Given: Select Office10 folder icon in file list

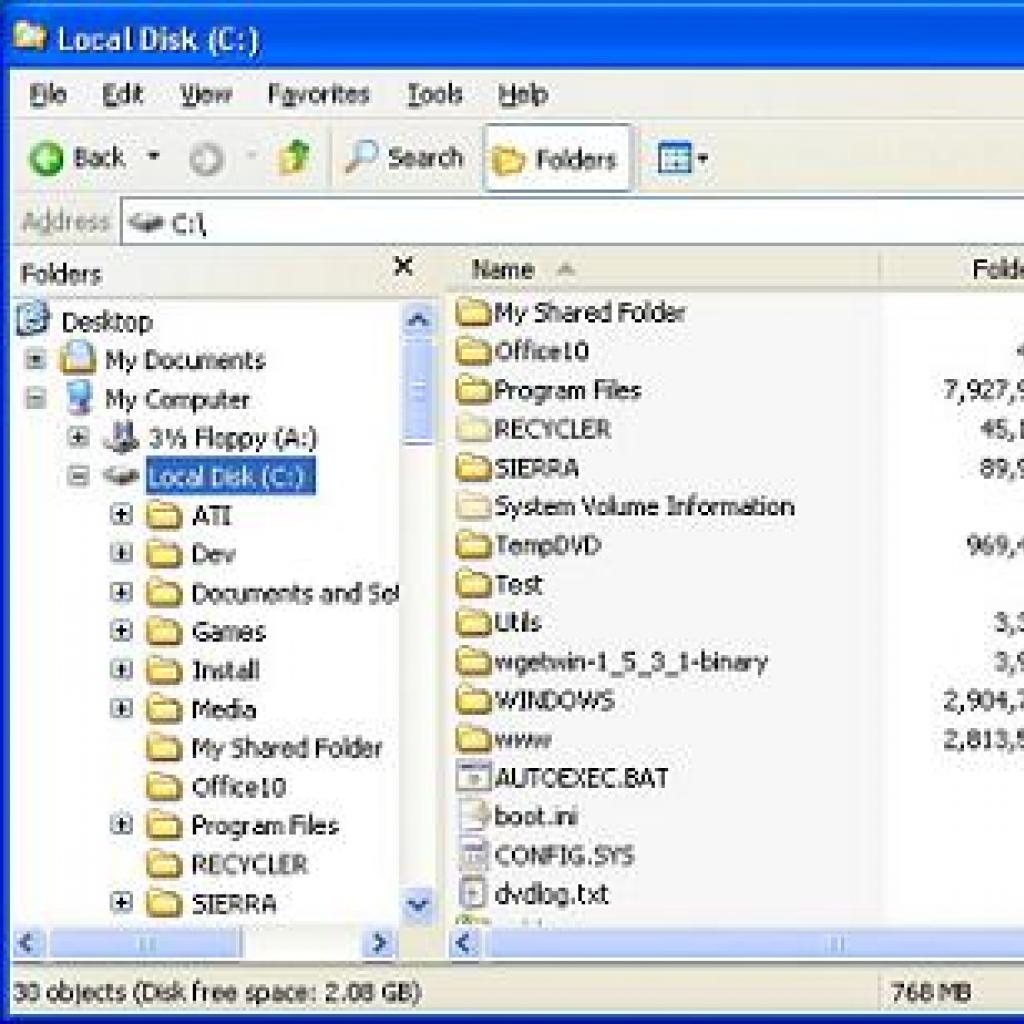Looking at the screenshot, I should click(473, 351).
